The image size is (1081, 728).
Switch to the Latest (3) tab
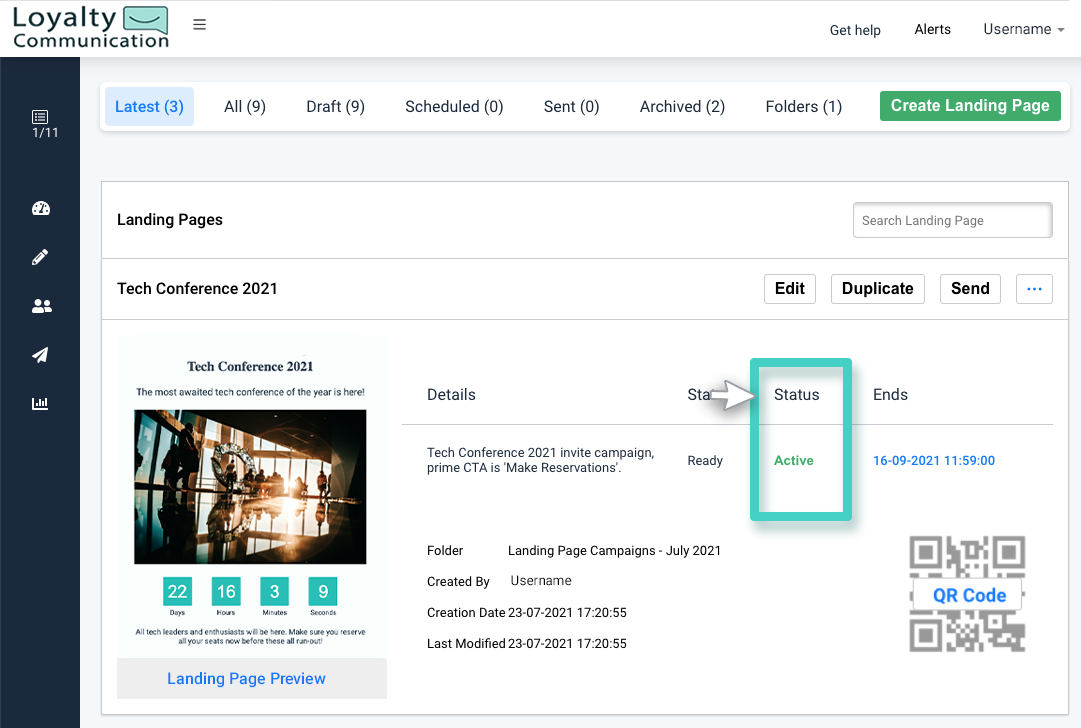click(x=150, y=106)
